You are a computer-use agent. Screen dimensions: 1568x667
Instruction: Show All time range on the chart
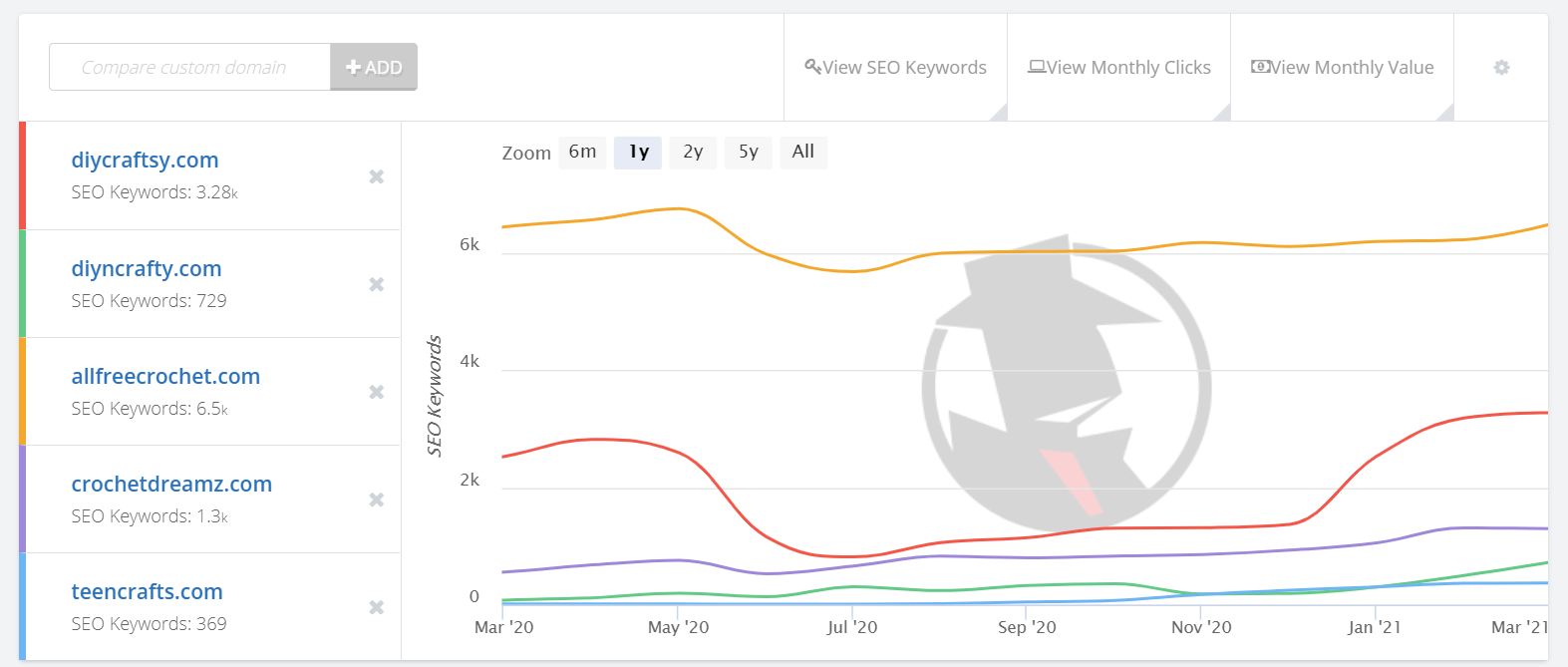pyautogui.click(x=803, y=153)
